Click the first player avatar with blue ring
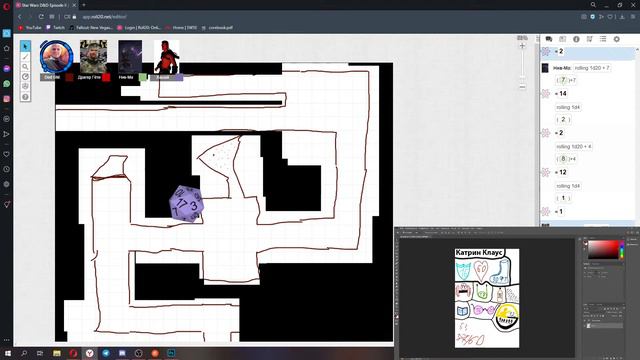Image resolution: width=640 pixels, height=360 pixels. click(x=57, y=57)
